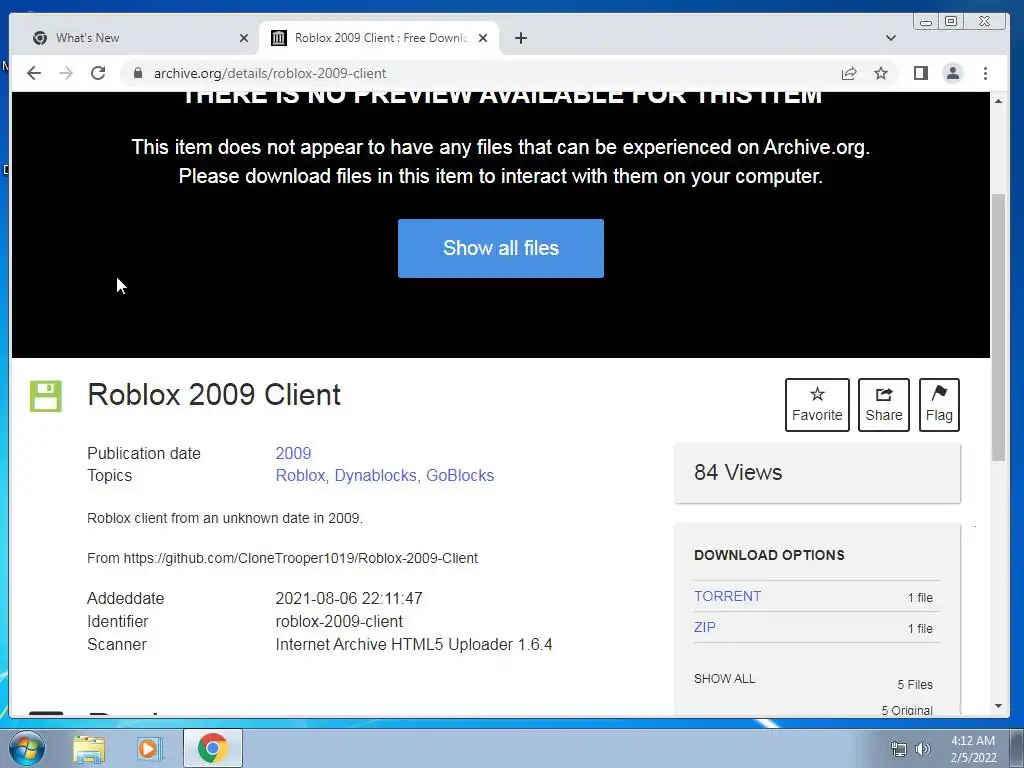Open the Dynablocks topic link
The image size is (1024, 768).
click(x=375, y=475)
